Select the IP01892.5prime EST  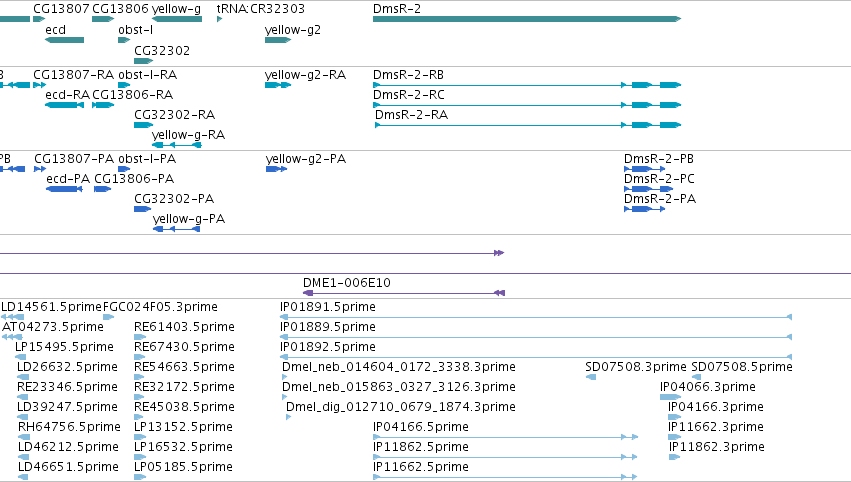click(x=536, y=357)
